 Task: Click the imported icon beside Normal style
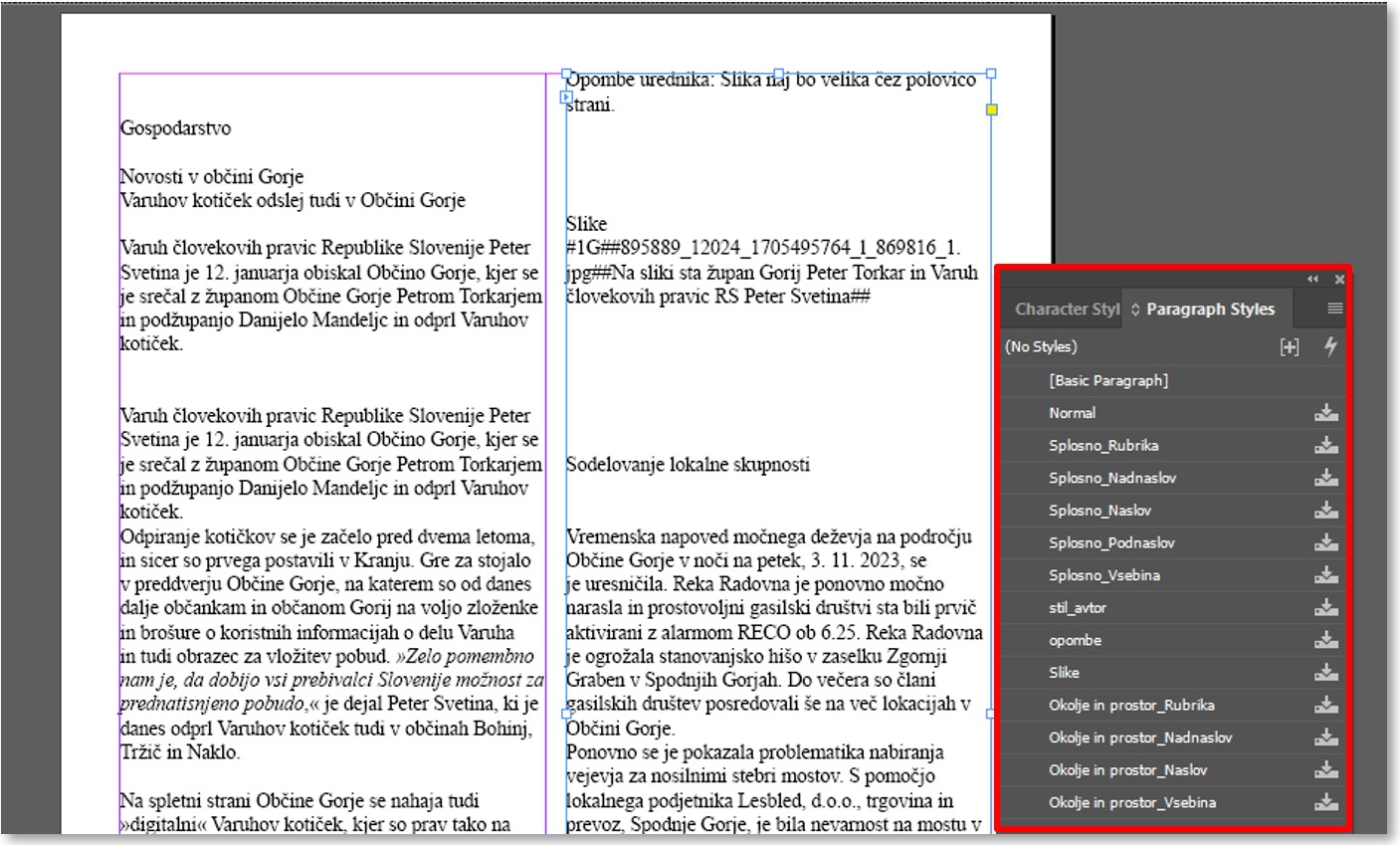(x=1325, y=413)
